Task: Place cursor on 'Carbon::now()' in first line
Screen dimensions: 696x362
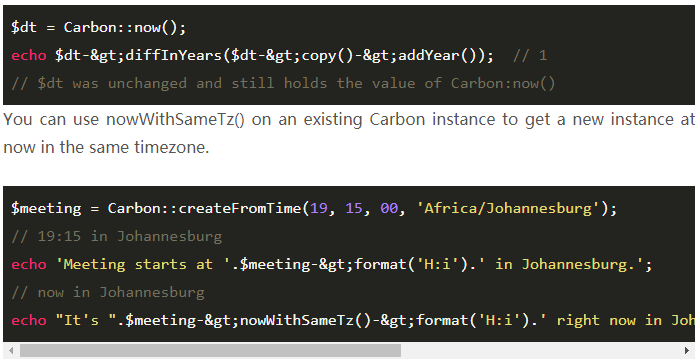Action: tap(125, 28)
